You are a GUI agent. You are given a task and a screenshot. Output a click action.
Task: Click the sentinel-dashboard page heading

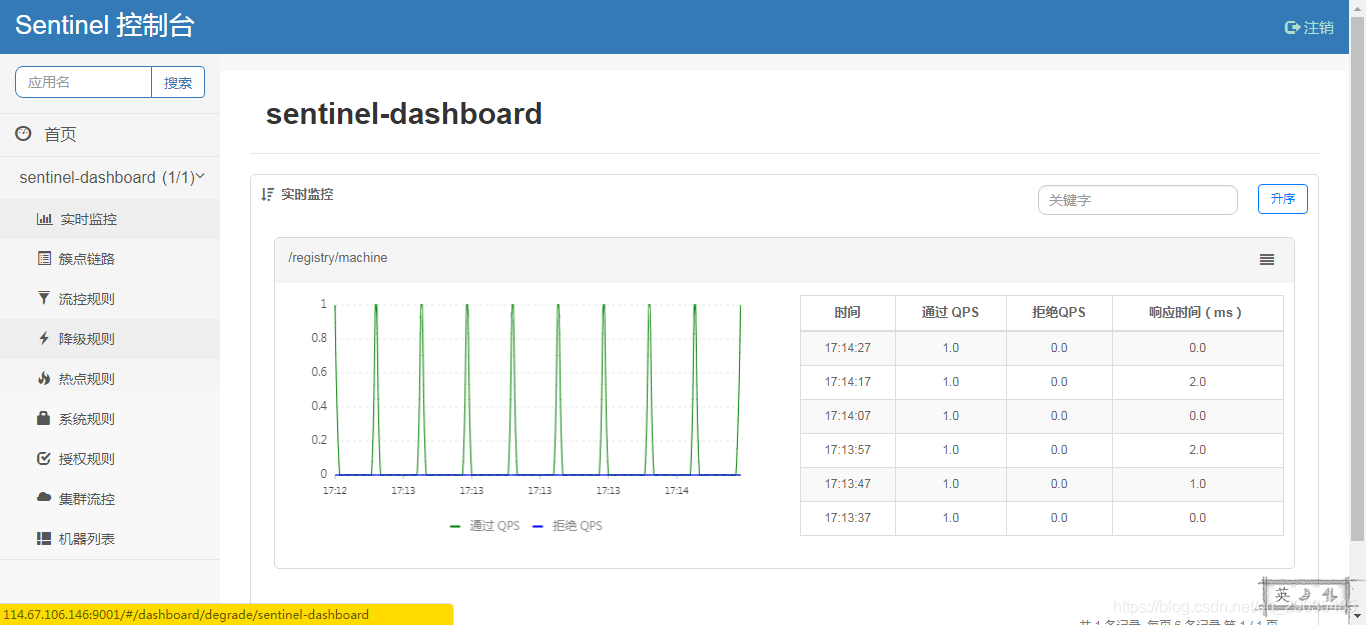point(404,114)
